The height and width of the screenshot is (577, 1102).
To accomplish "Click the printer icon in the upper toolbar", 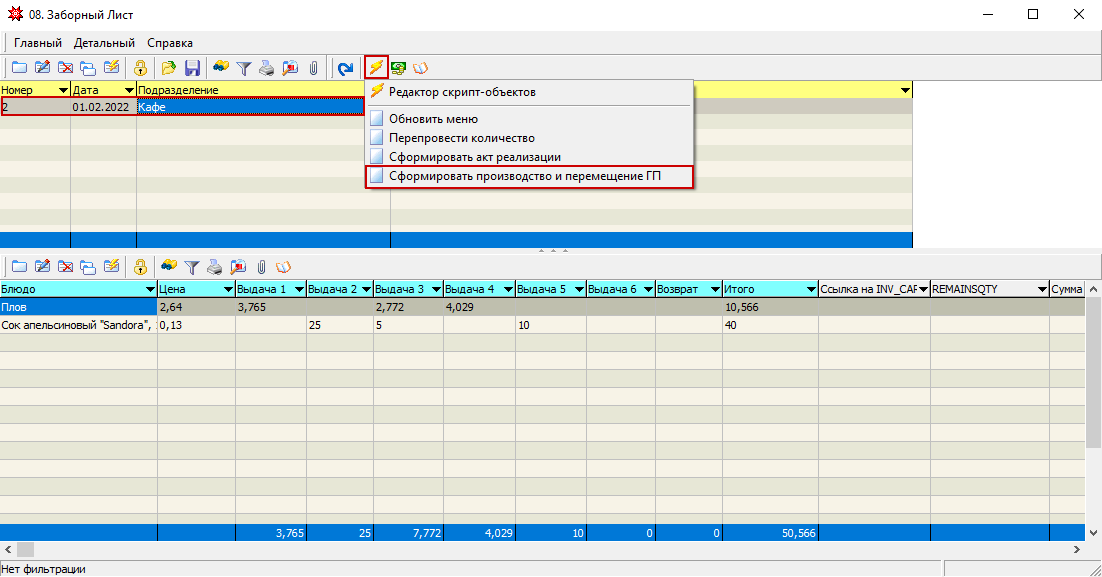I will click(x=267, y=68).
